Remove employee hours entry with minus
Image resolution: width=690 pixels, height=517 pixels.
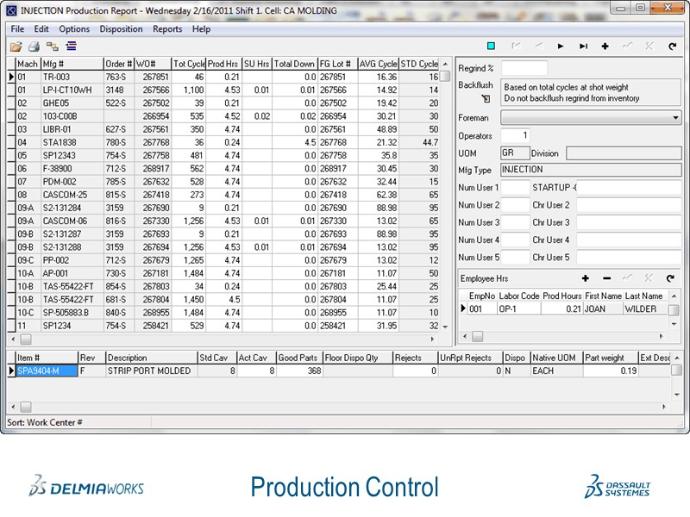[607, 278]
